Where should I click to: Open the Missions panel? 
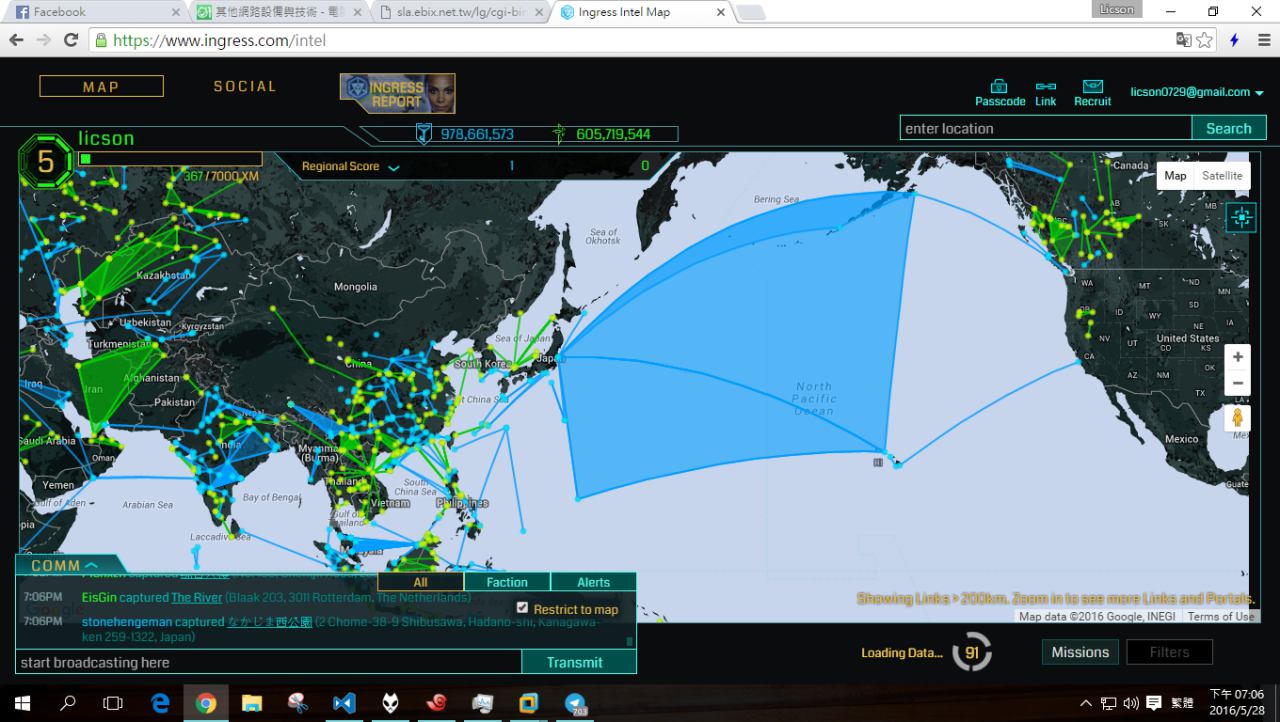(1080, 652)
